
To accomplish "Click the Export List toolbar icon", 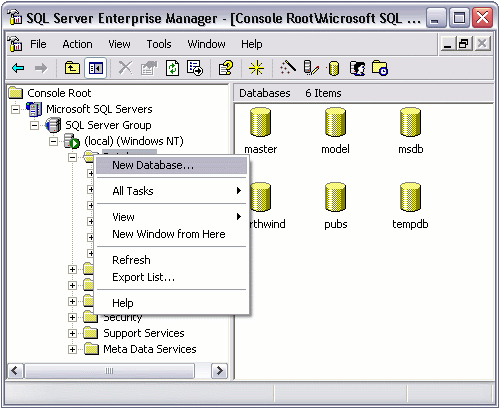I will pos(195,68).
